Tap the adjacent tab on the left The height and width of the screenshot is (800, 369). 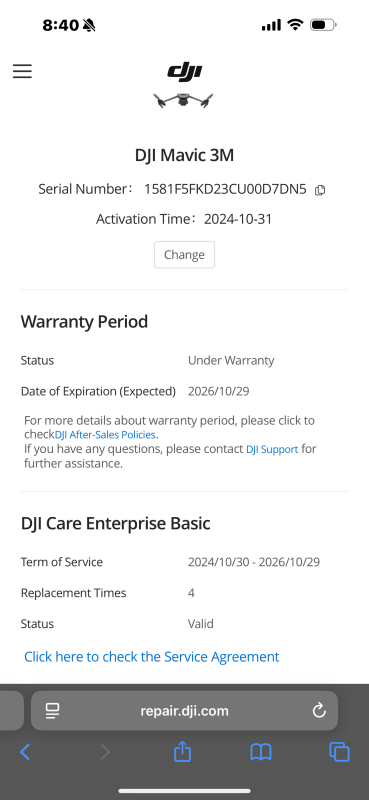click(x=11, y=711)
